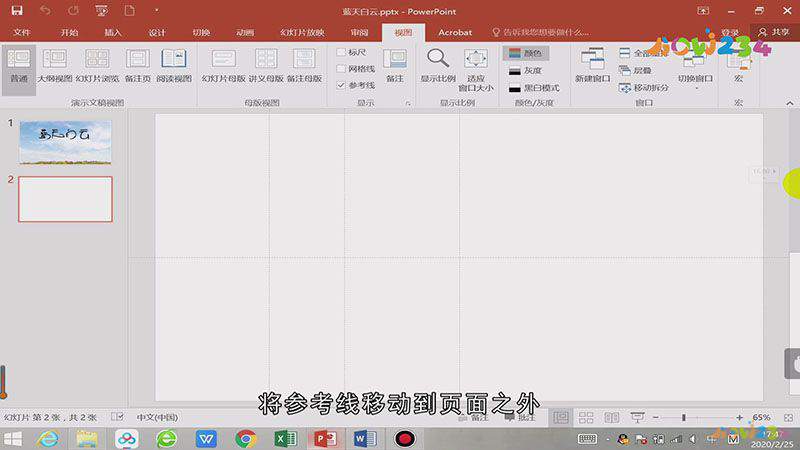Arrange all windows (全部重排)

tap(643, 53)
